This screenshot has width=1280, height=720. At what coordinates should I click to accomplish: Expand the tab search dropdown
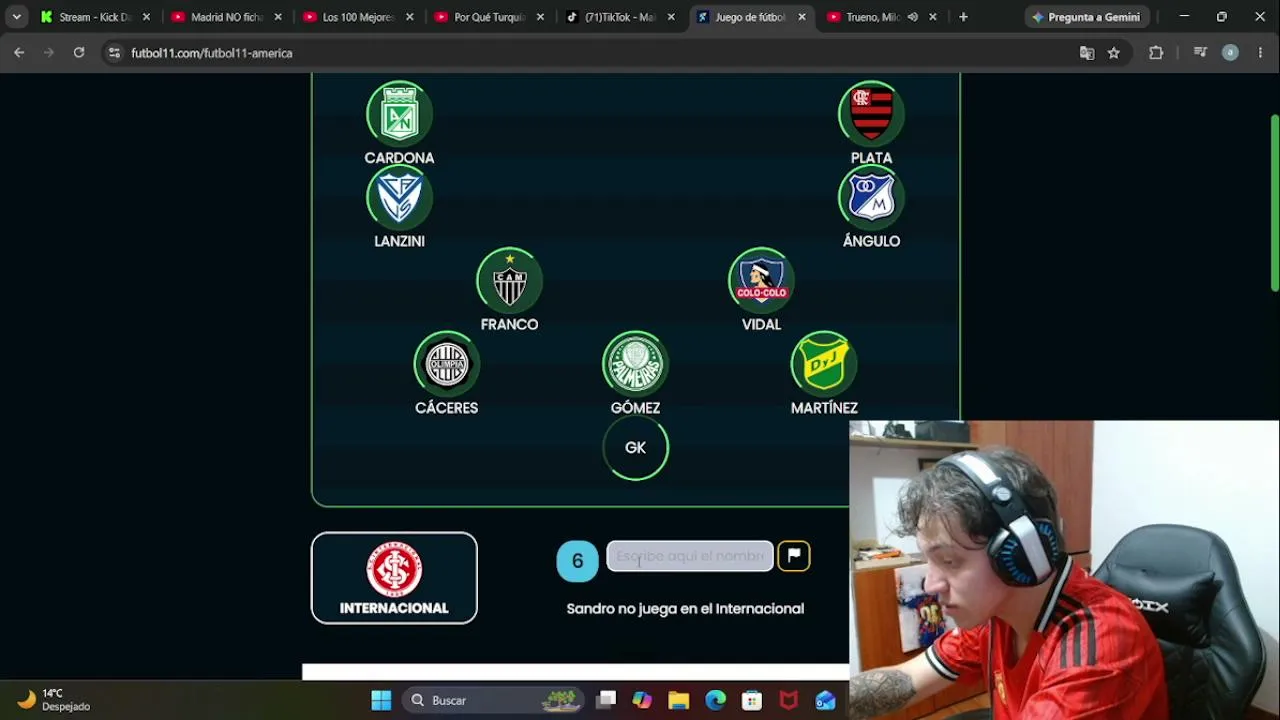click(x=17, y=17)
